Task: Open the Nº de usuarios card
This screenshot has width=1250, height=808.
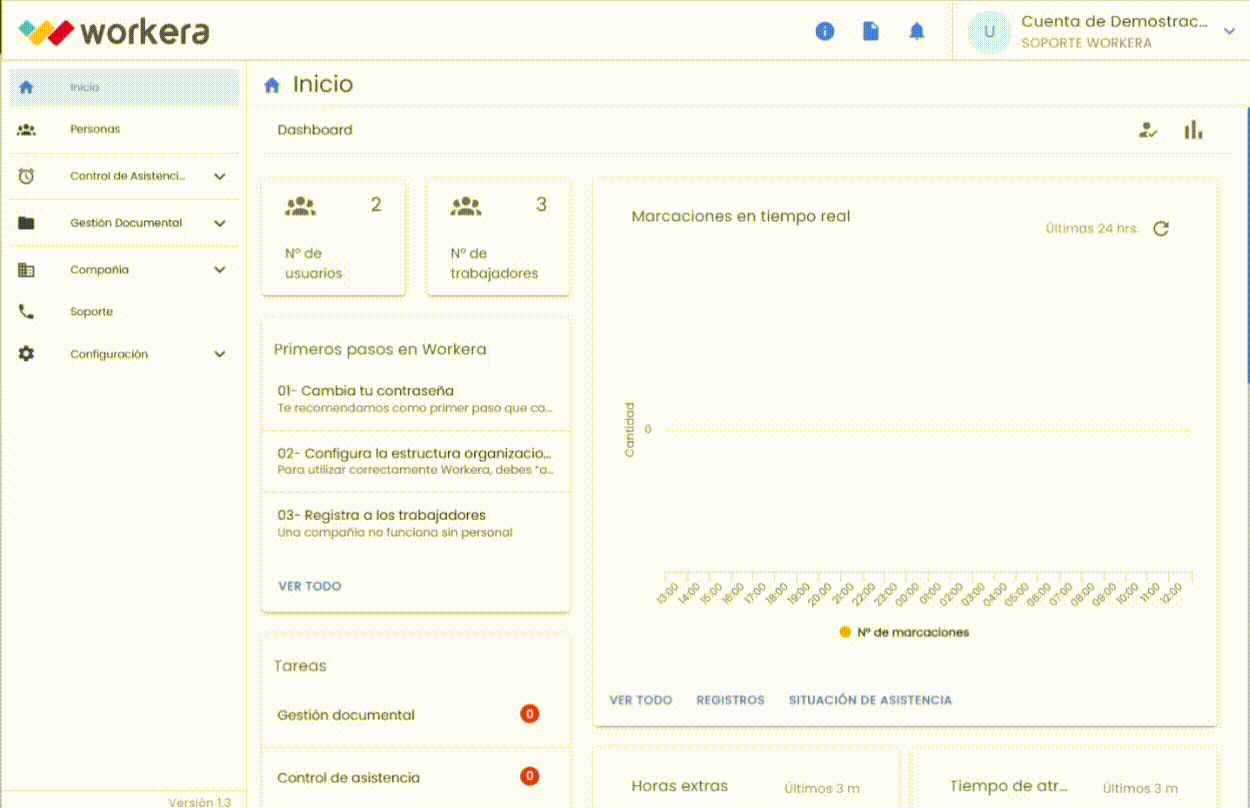Action: tap(334, 237)
